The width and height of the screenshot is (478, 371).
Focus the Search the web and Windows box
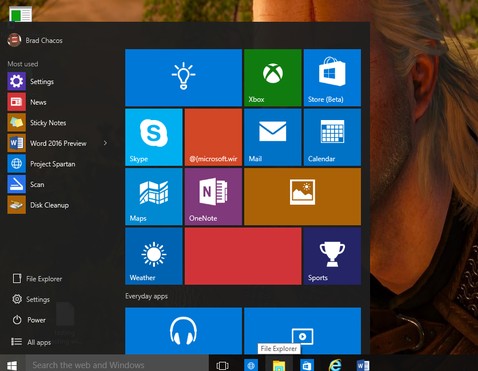117,365
